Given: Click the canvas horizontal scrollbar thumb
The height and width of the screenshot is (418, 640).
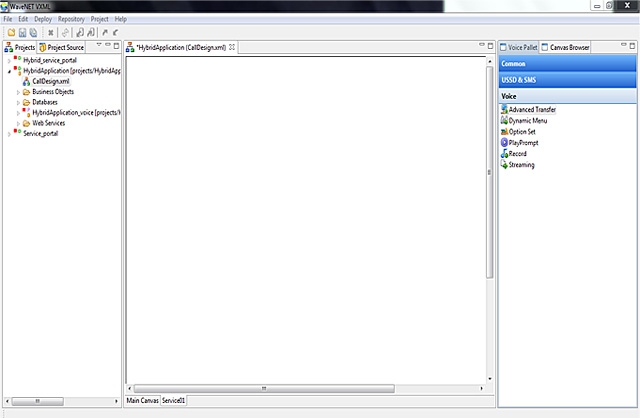Looking at the screenshot, I should point(264,387).
